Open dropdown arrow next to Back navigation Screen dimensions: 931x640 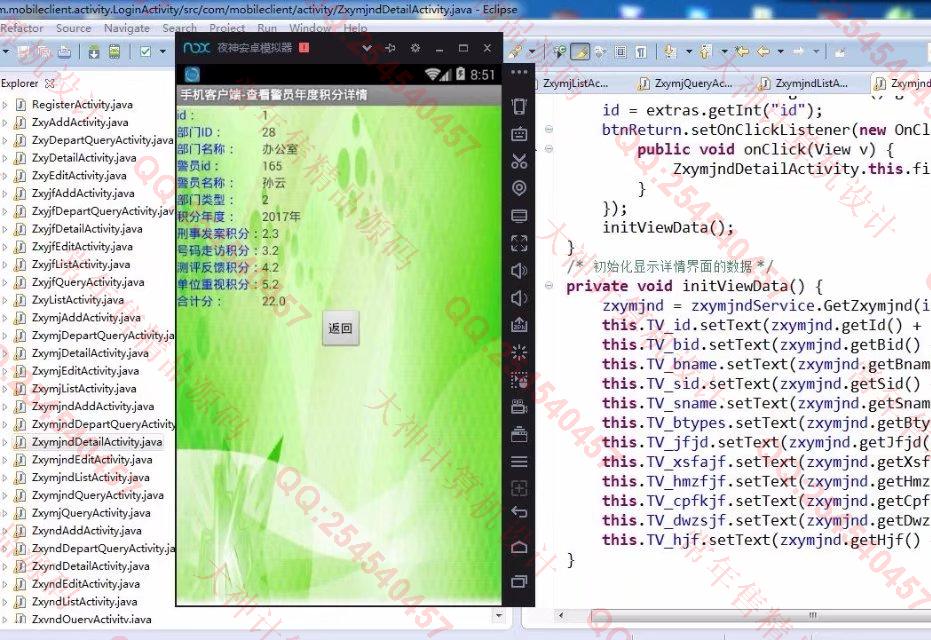point(780,52)
